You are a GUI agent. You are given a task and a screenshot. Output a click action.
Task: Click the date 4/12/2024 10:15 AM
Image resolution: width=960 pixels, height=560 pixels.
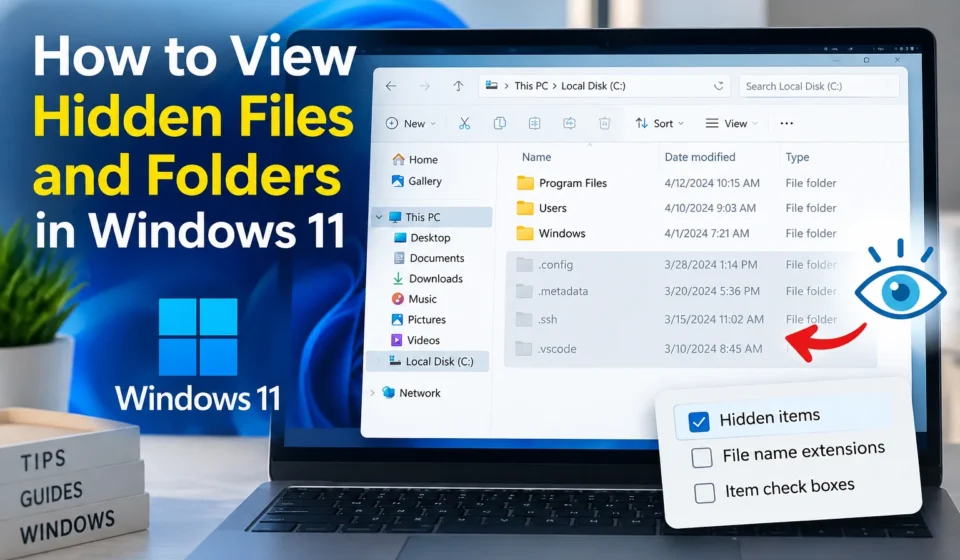click(712, 183)
